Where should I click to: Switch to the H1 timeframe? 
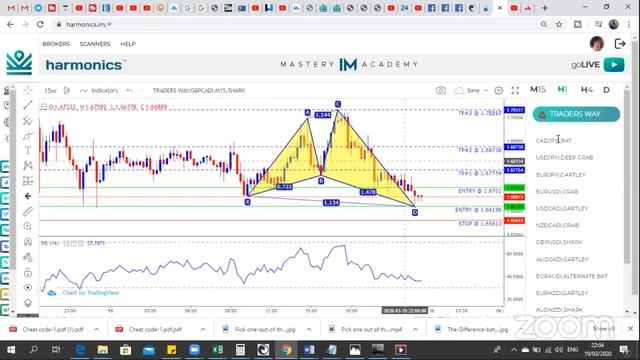click(562, 89)
